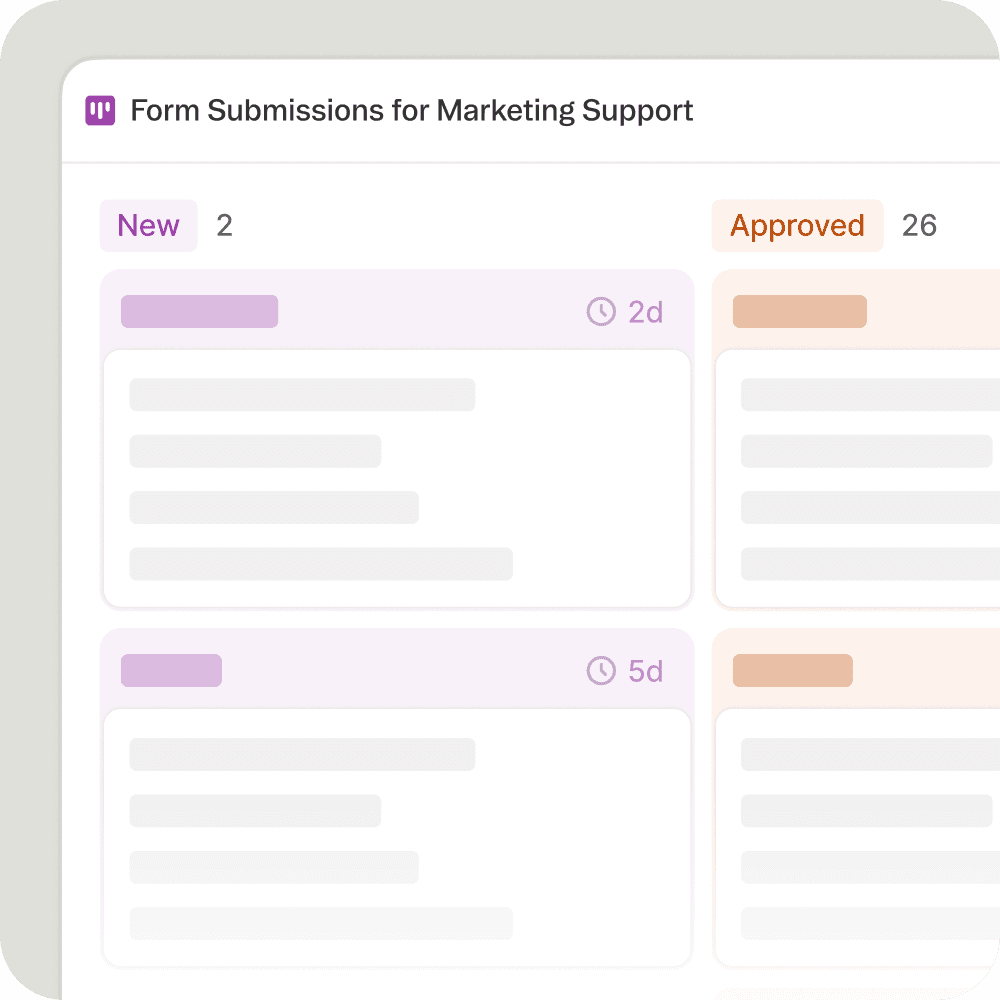Click the 2d age label on first card

point(646,312)
